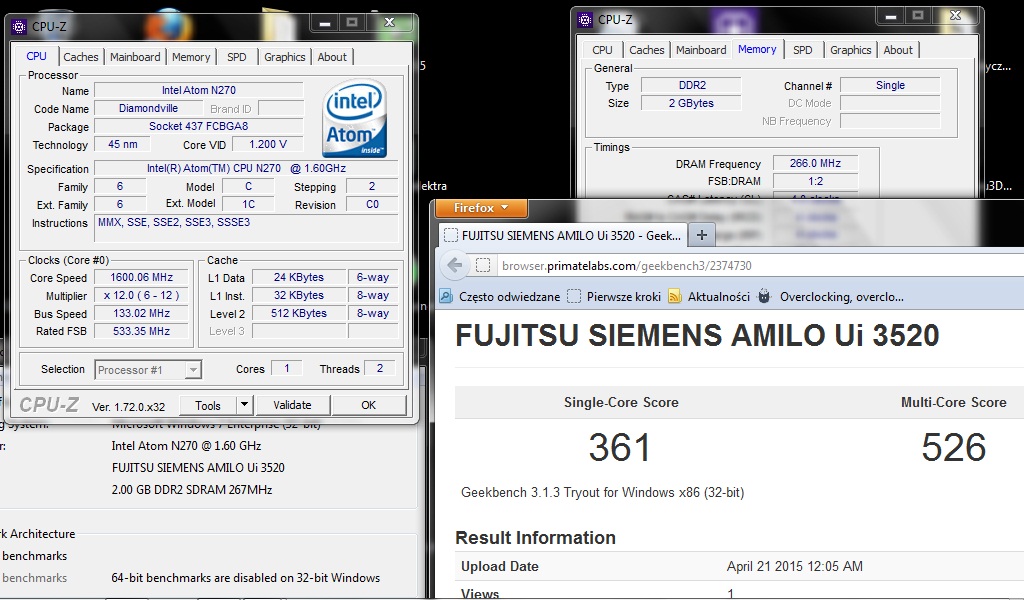Select the Memory tab in right CPU-Z window
Viewport: 1024px width, 600px height.
pyautogui.click(x=757, y=49)
